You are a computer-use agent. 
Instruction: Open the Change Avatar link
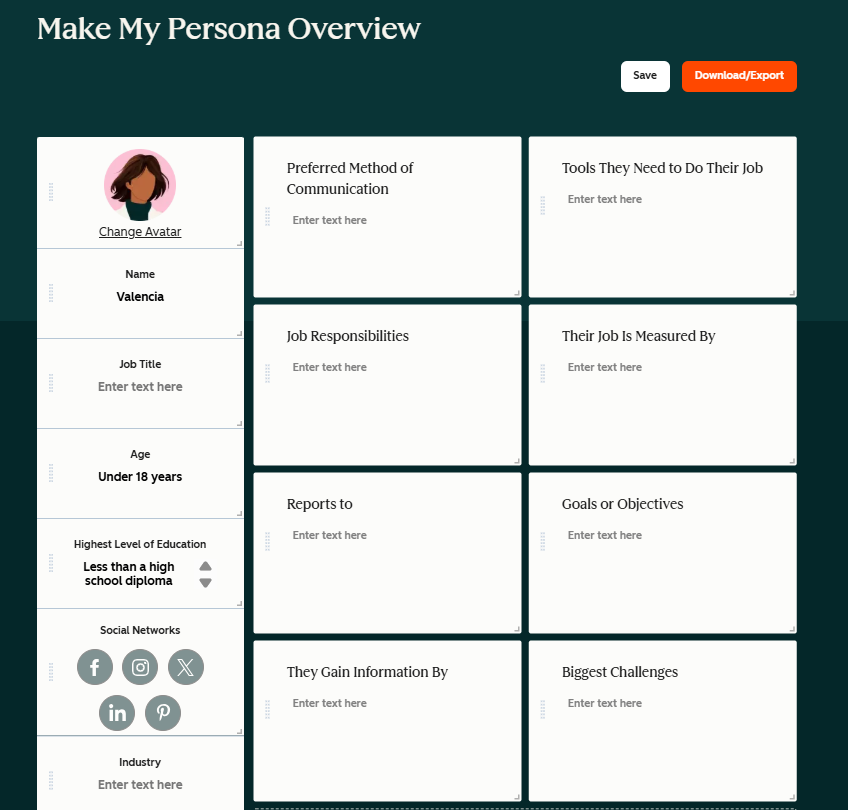coord(140,232)
